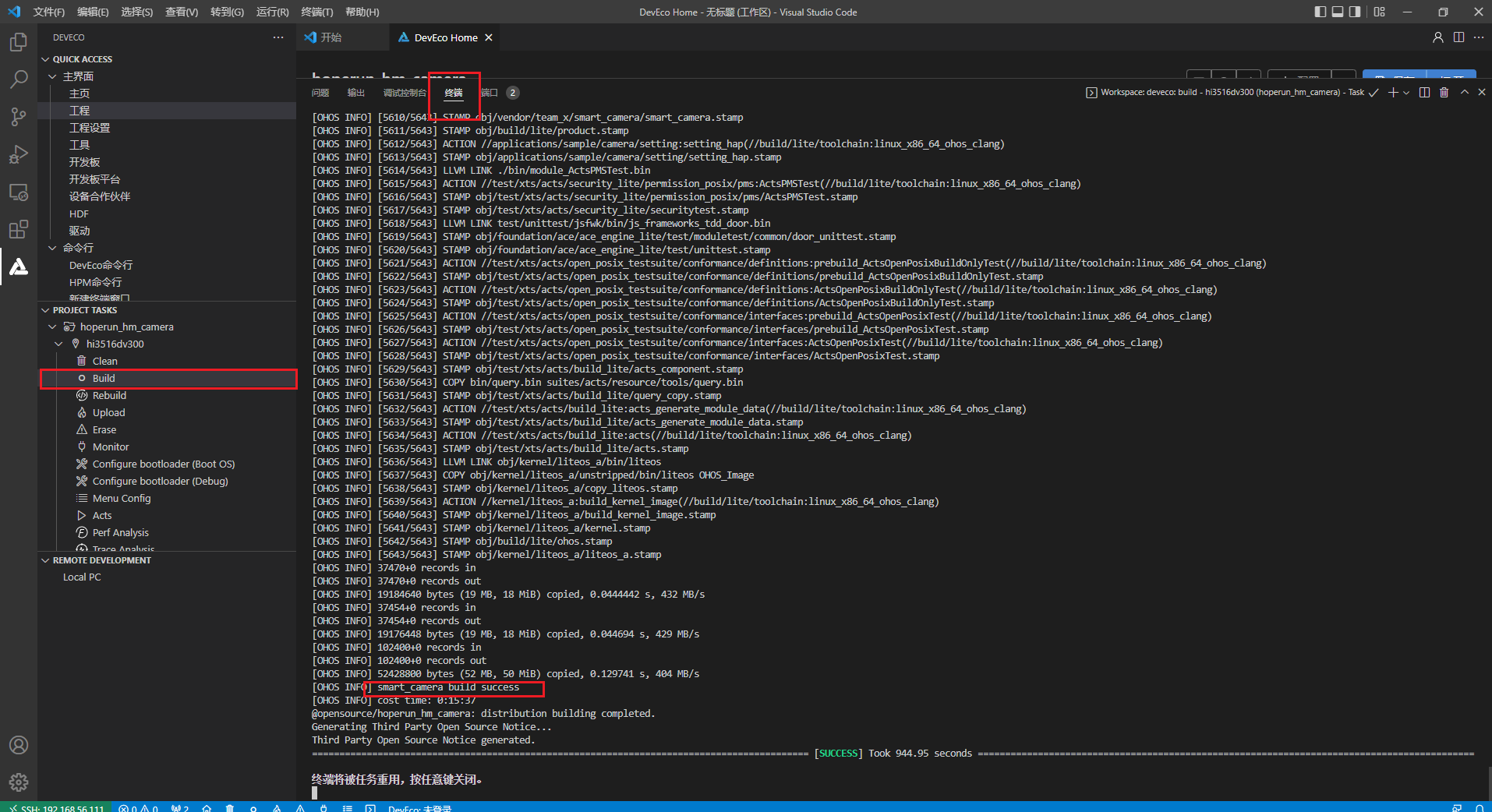Open the Source Control view
1492x812 pixels.
(x=19, y=117)
